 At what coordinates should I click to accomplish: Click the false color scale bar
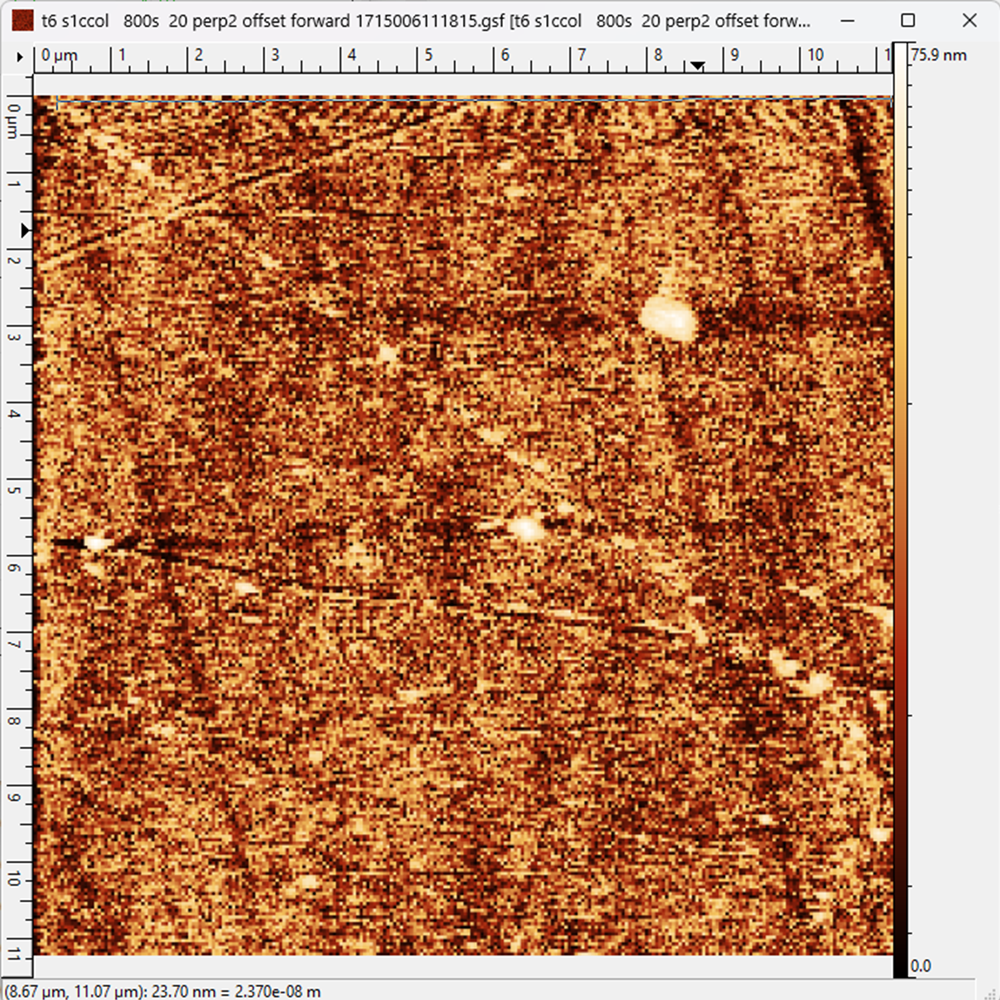[x=900, y=510]
